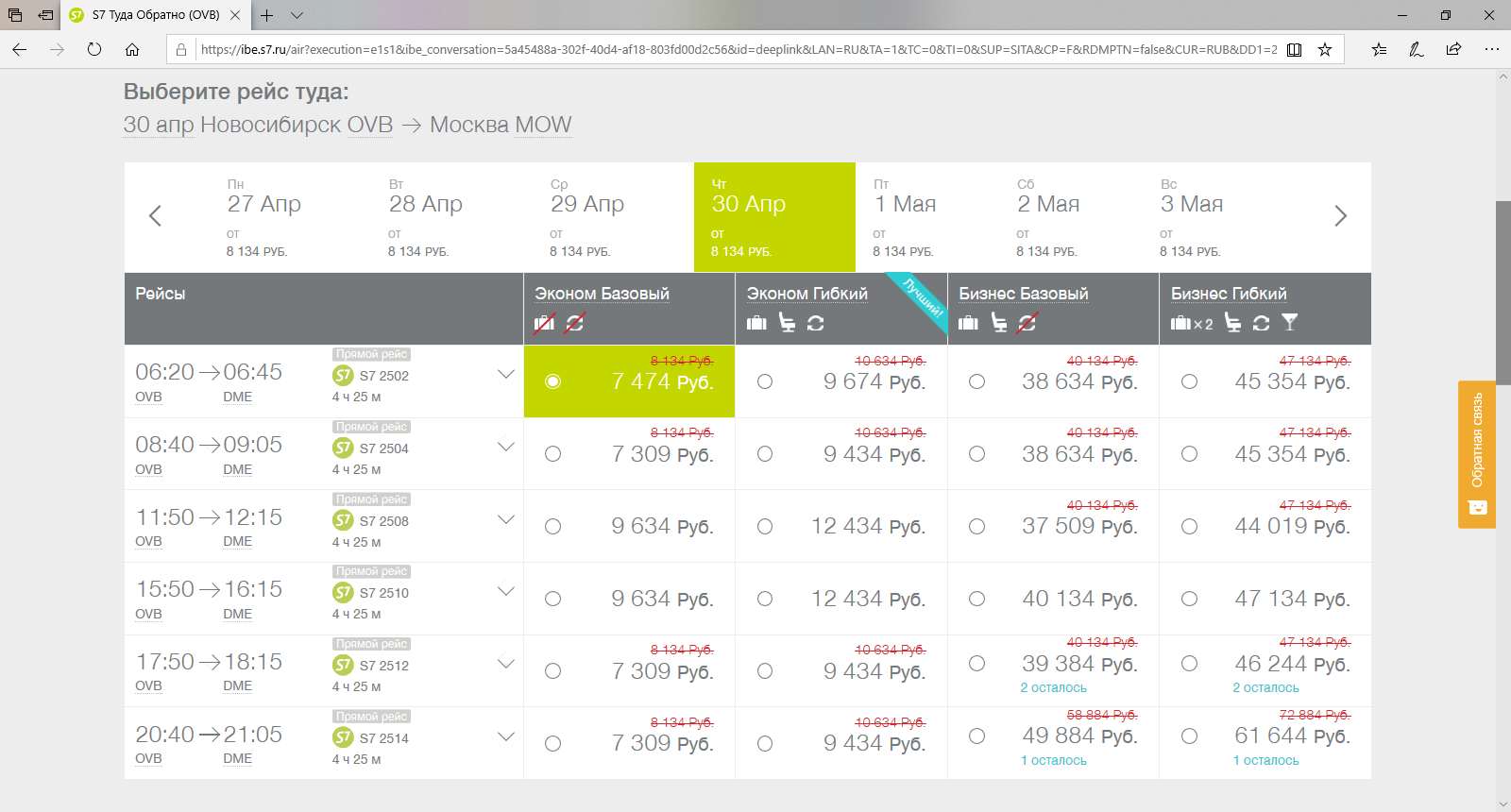Image resolution: width=1511 pixels, height=812 pixels.
Task: Click baggage icon under Бизнес Базовый
Action: [x=968, y=323]
